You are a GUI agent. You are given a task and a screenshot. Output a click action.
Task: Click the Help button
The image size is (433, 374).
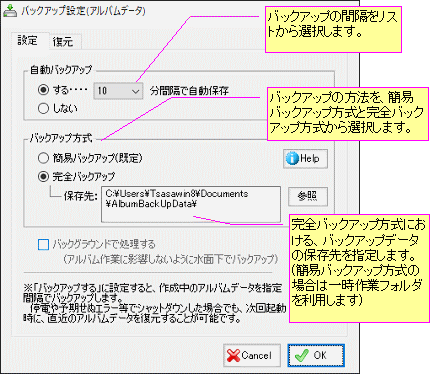pyautogui.click(x=305, y=159)
